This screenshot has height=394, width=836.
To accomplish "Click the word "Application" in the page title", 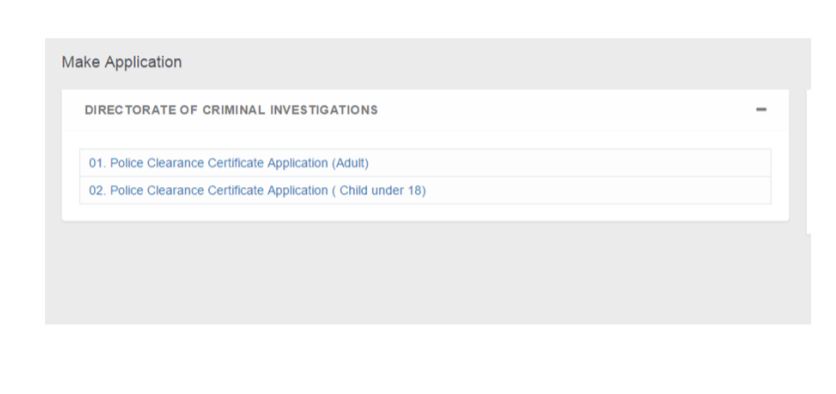I will 143,62.
